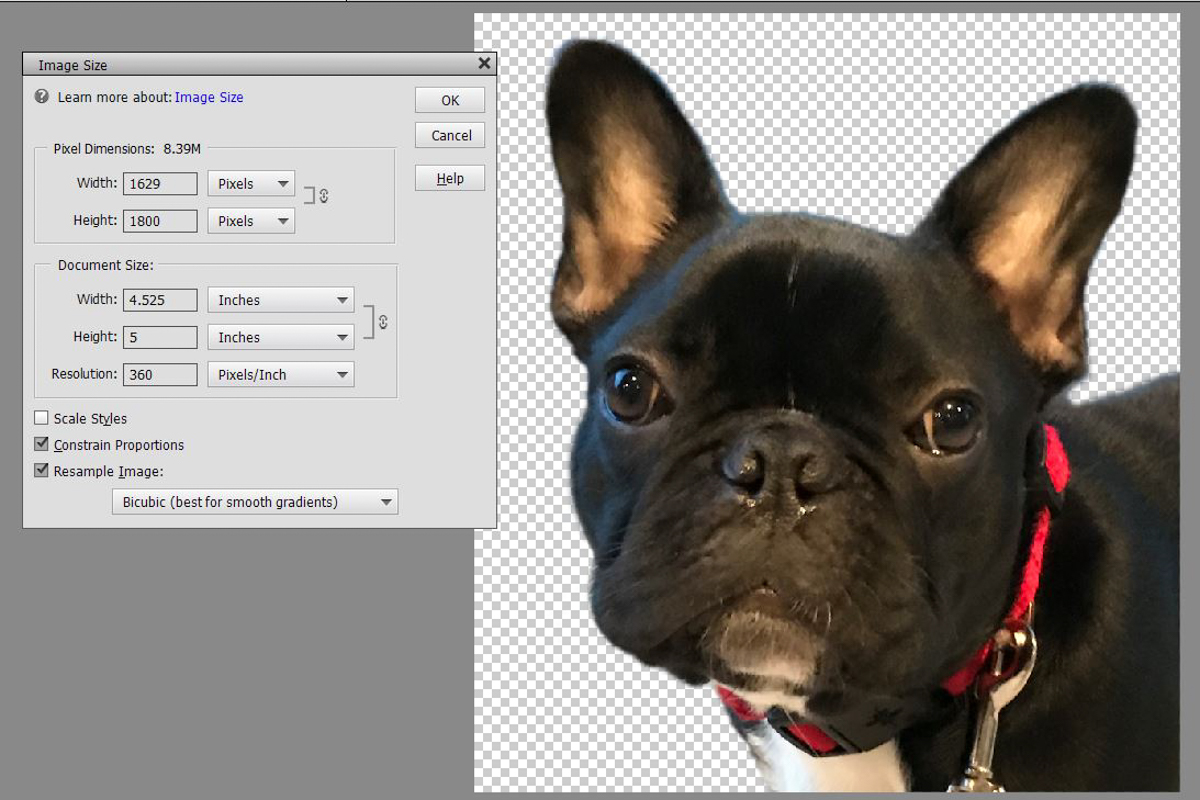Enable the Scale Styles checkbox

click(x=41, y=418)
